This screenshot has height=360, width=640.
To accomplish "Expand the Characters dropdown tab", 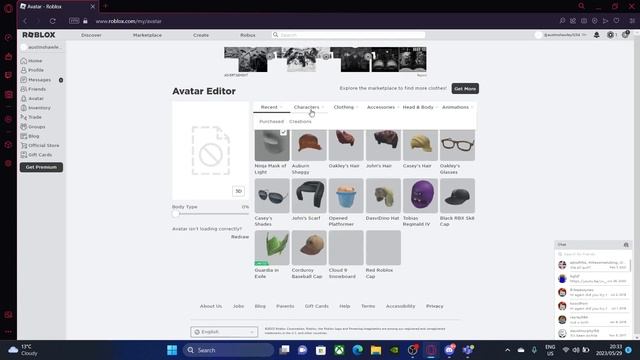I will click(x=309, y=107).
